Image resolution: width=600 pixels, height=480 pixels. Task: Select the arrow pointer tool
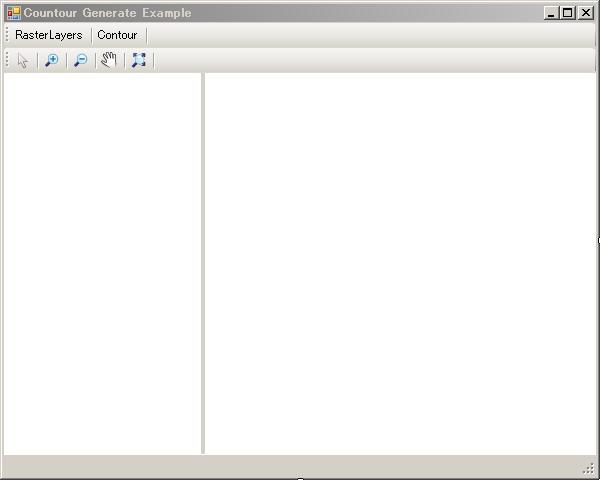pyautogui.click(x=23, y=60)
